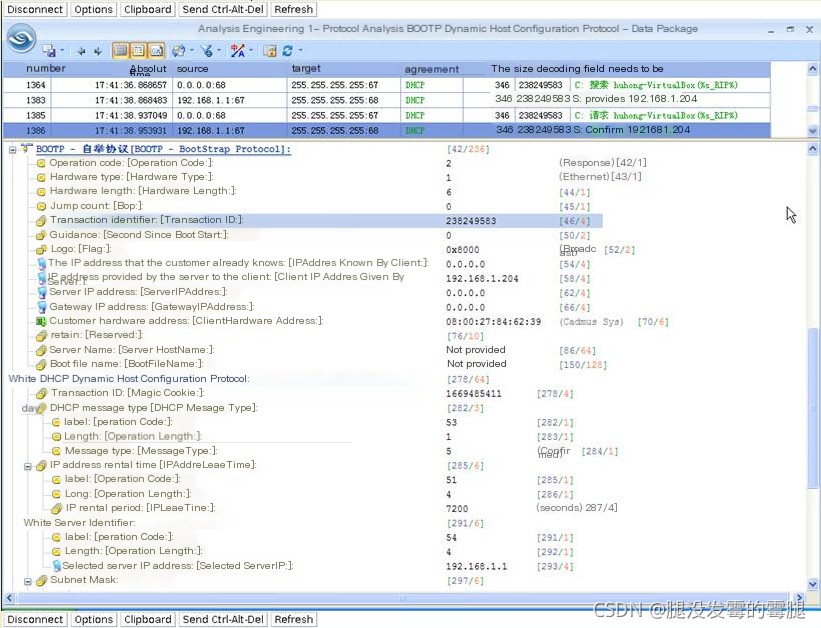Sort packets by the source column header
This screenshot has width=821, height=628.
[192, 69]
